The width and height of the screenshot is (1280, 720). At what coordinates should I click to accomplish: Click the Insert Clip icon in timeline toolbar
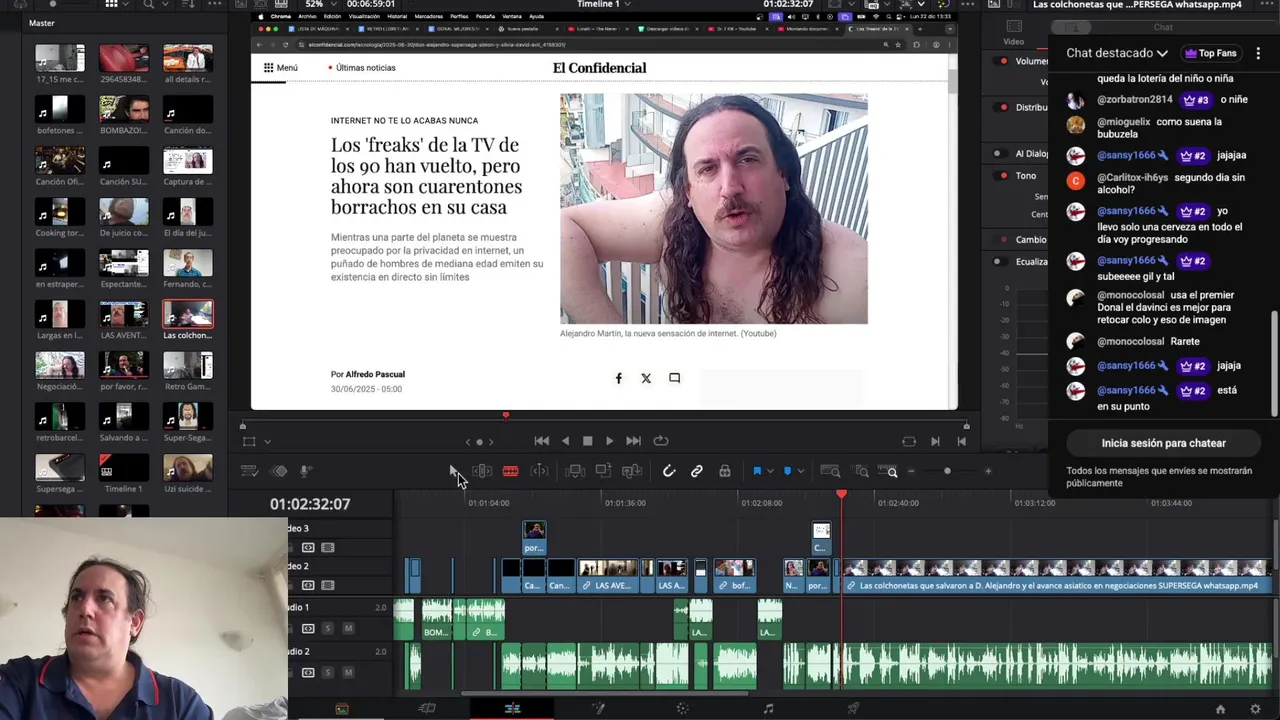[x=575, y=471]
